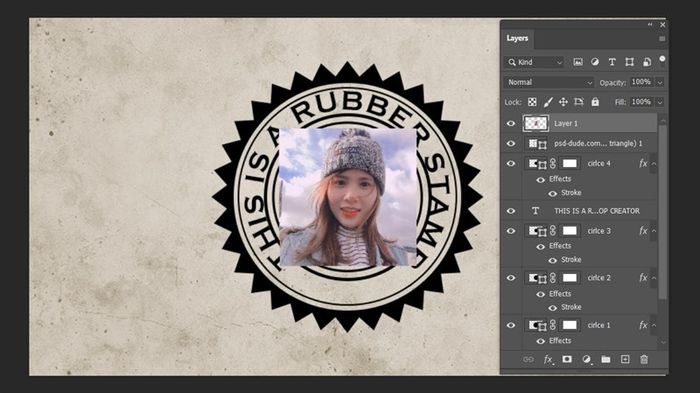Click Fill 100% value field

point(642,102)
